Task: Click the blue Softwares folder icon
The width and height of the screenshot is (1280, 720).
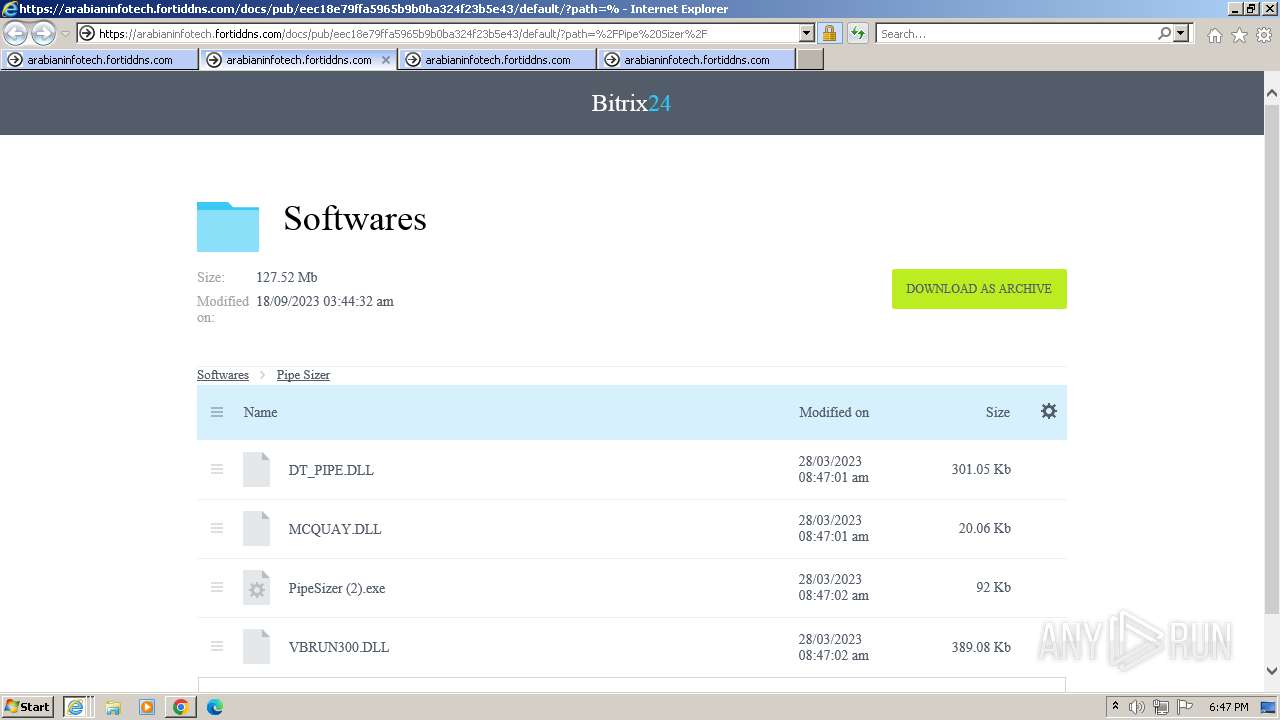Action: click(228, 226)
